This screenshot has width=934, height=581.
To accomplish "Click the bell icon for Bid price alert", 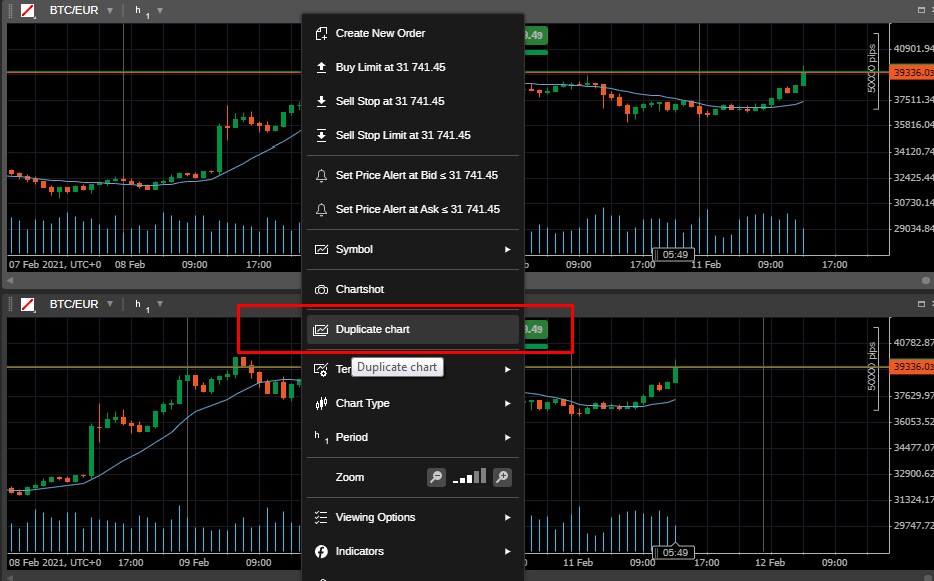I will tap(321, 175).
